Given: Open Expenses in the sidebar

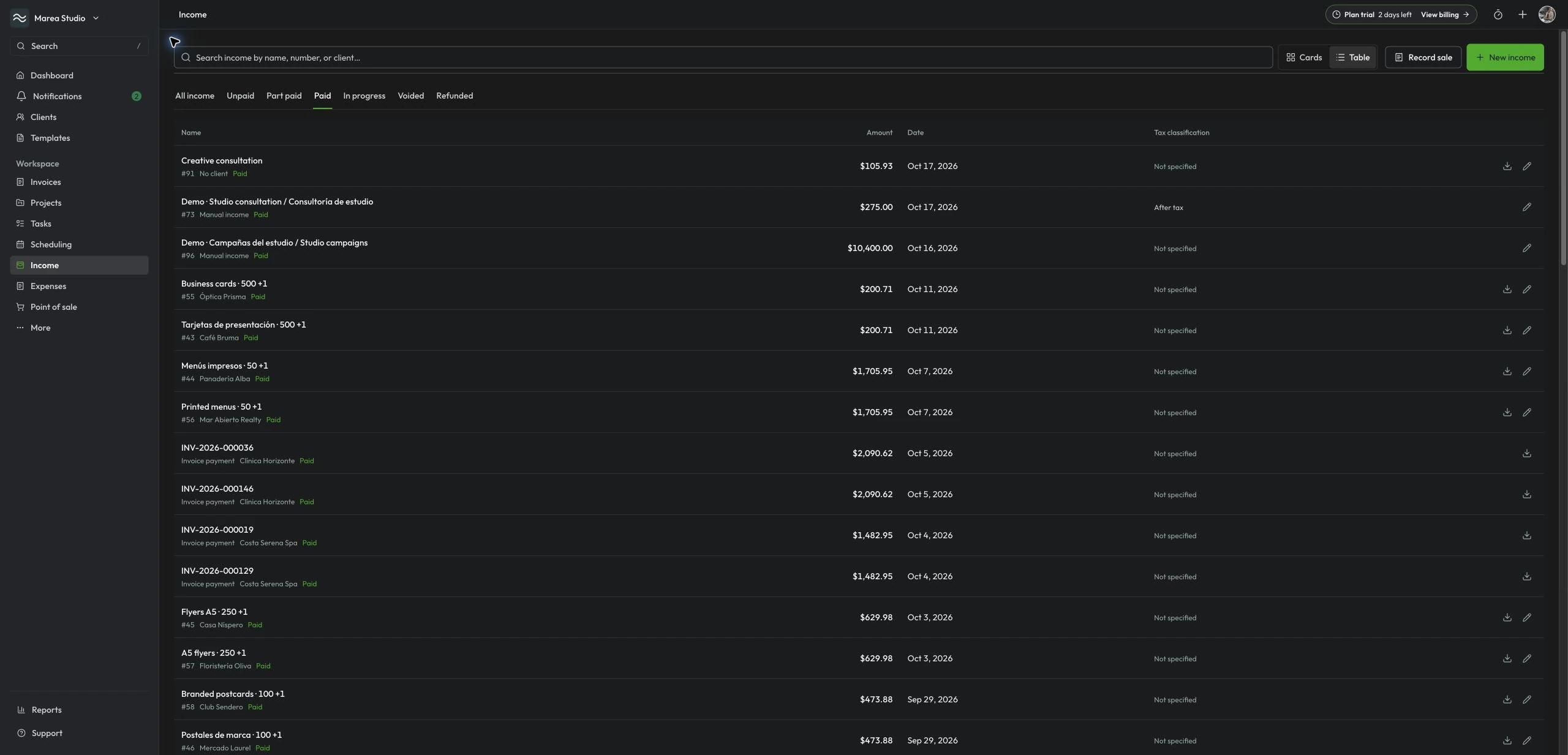Looking at the screenshot, I should tap(79, 286).
